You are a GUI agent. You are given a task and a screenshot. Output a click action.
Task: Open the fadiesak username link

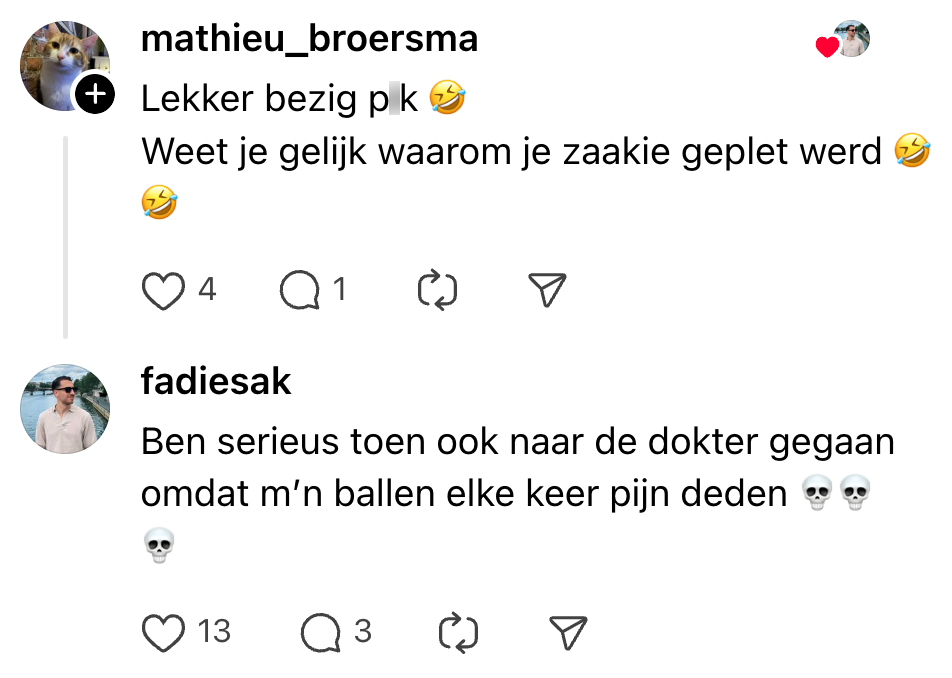pos(216,381)
